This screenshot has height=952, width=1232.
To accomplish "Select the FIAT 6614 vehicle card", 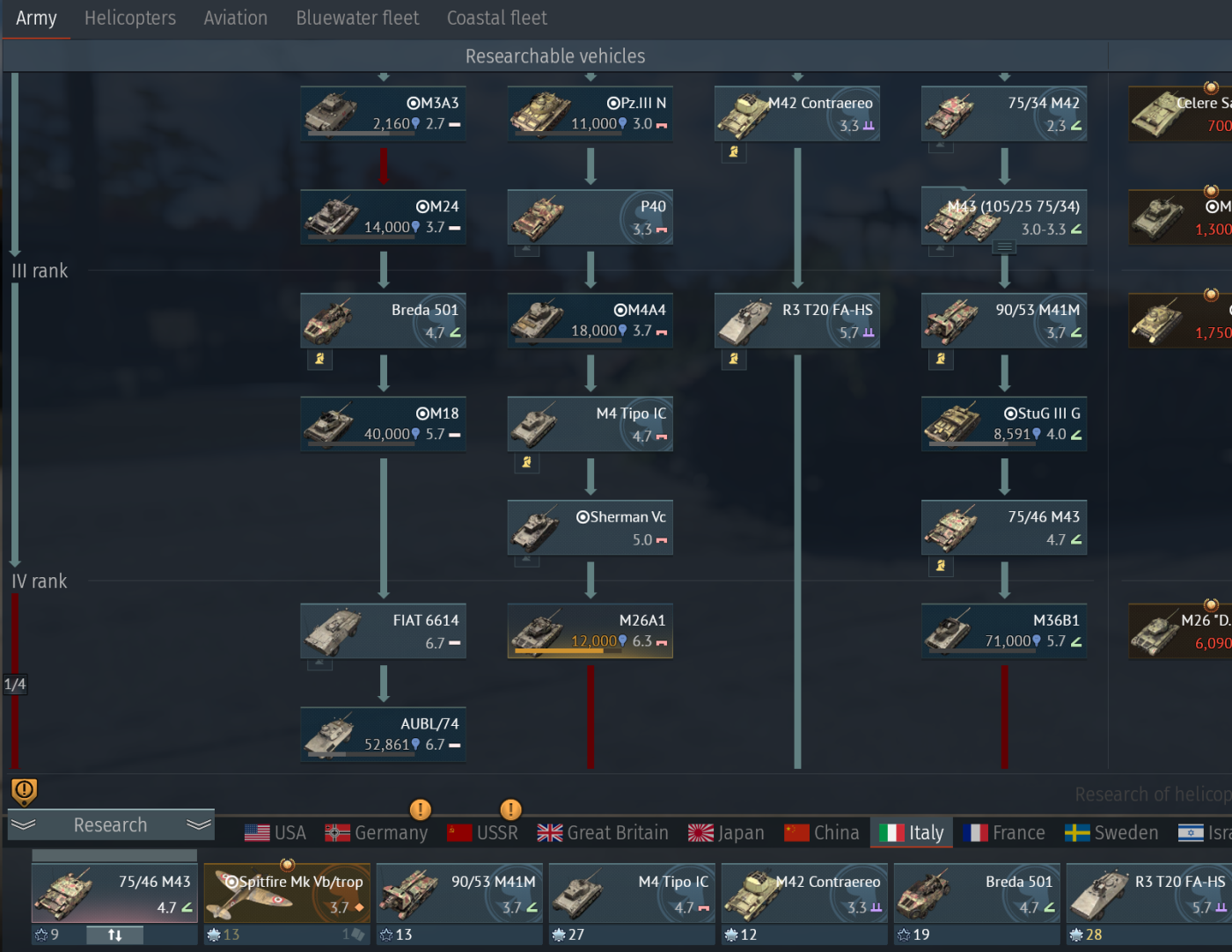I will tap(383, 631).
